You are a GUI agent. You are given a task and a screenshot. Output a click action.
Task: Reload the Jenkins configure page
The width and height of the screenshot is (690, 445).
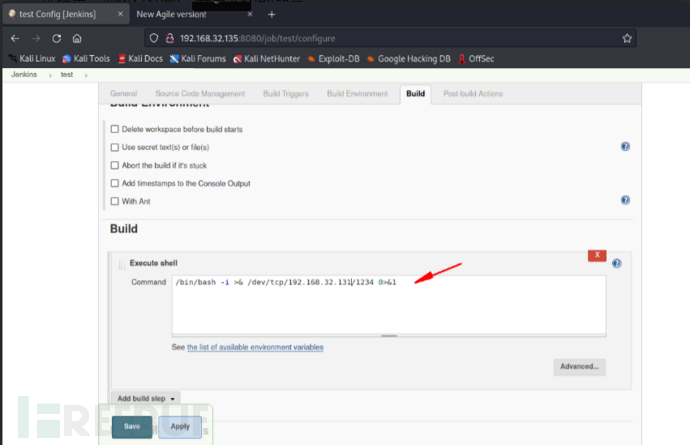coord(56,39)
